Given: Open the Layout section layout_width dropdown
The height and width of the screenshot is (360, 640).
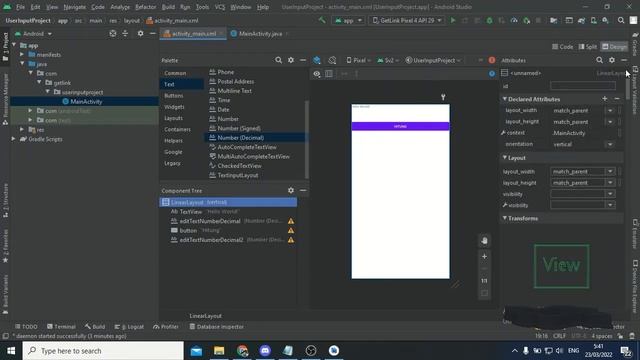Looking at the screenshot, I should click(610, 171).
